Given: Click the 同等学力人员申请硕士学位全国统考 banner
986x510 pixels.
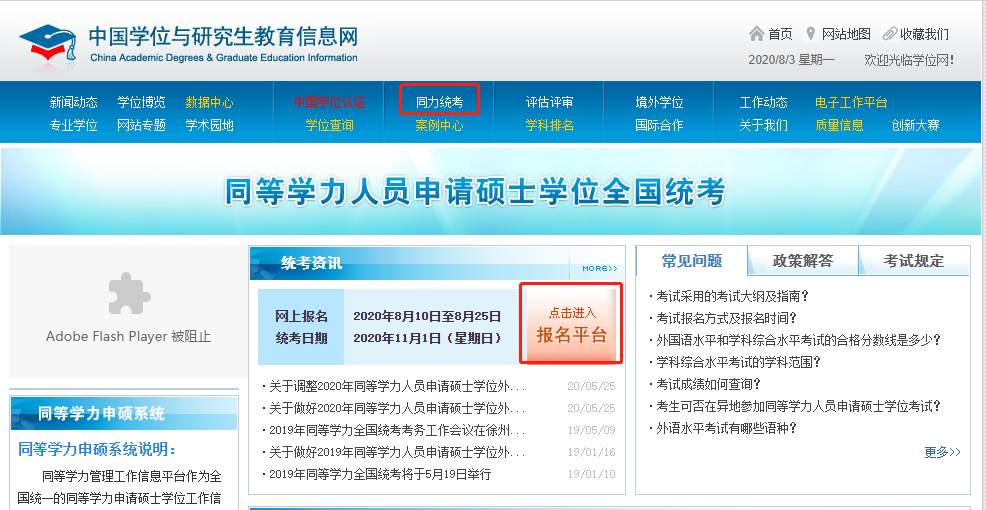Looking at the screenshot, I should click(x=475, y=192).
